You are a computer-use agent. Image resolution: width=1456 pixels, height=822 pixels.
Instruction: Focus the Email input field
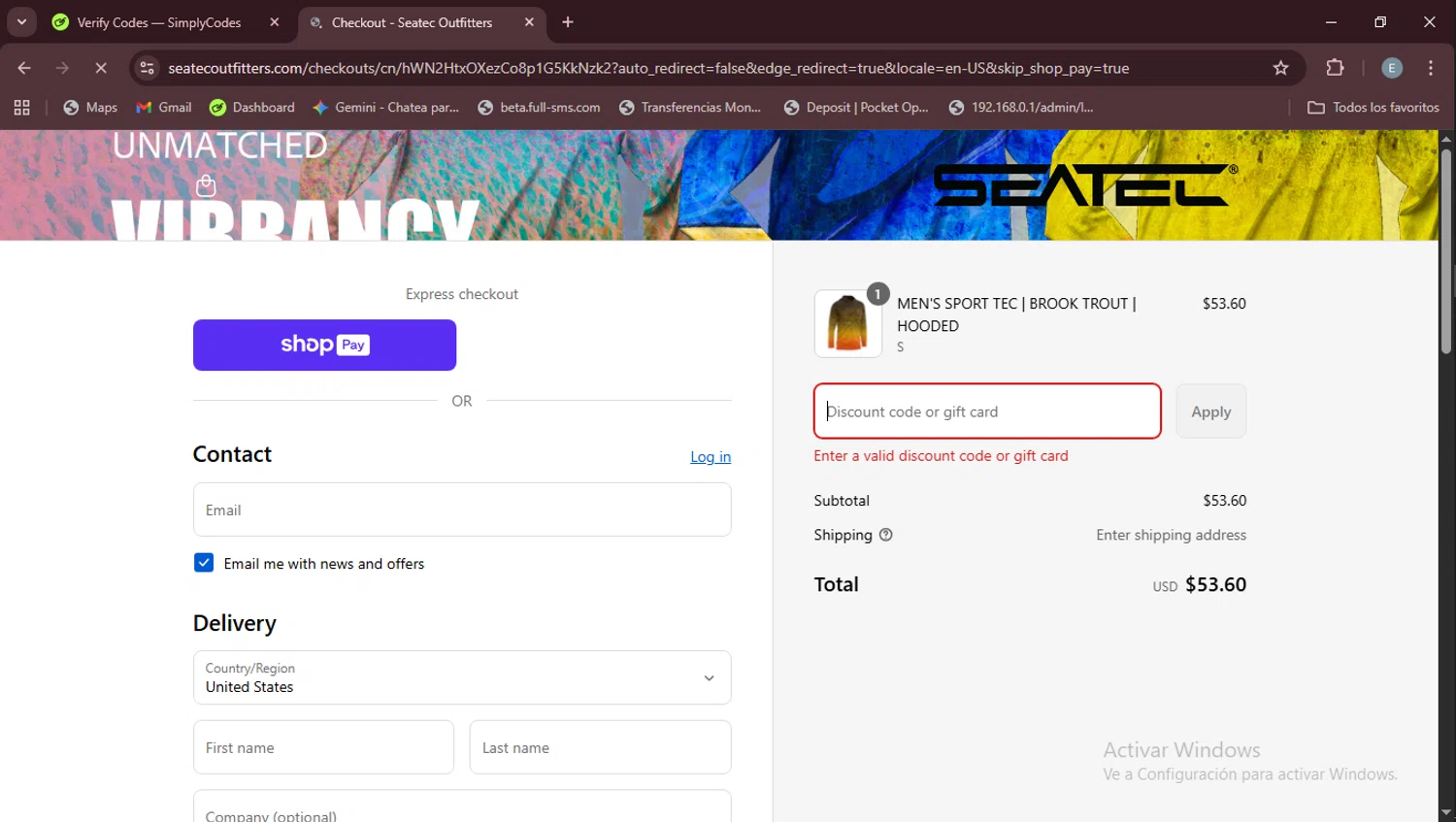[462, 510]
